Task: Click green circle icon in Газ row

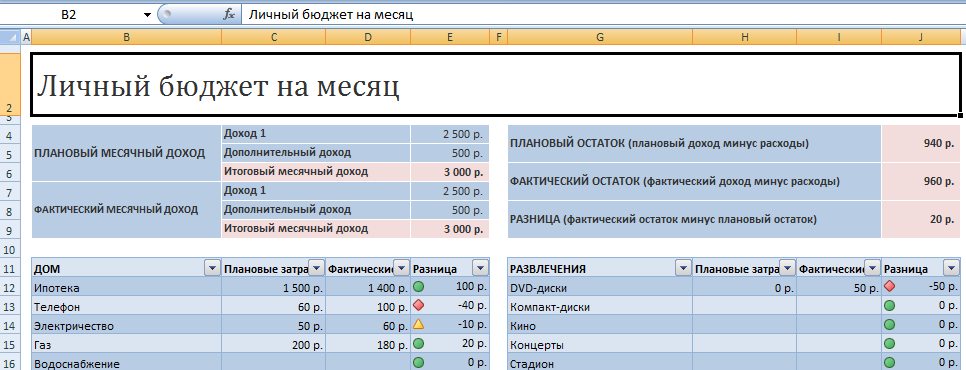Action: click(x=418, y=343)
